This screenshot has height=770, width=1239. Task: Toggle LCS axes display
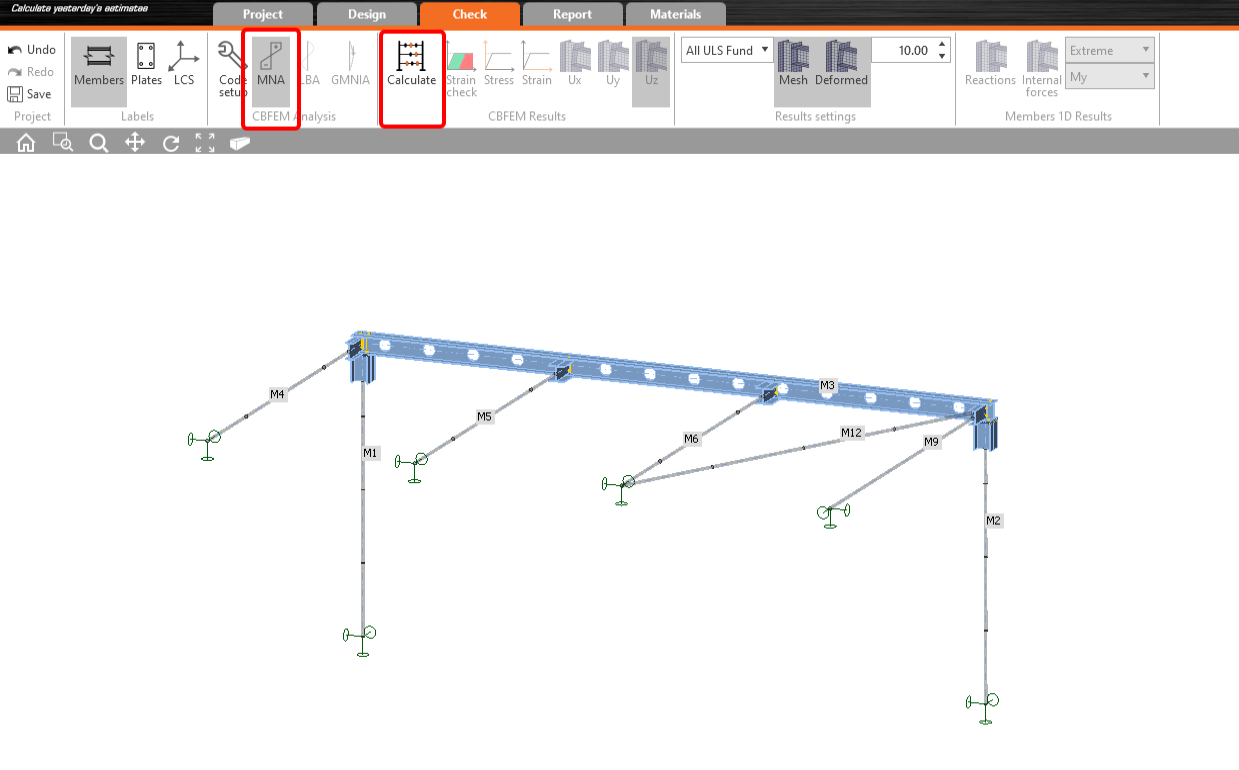(184, 64)
